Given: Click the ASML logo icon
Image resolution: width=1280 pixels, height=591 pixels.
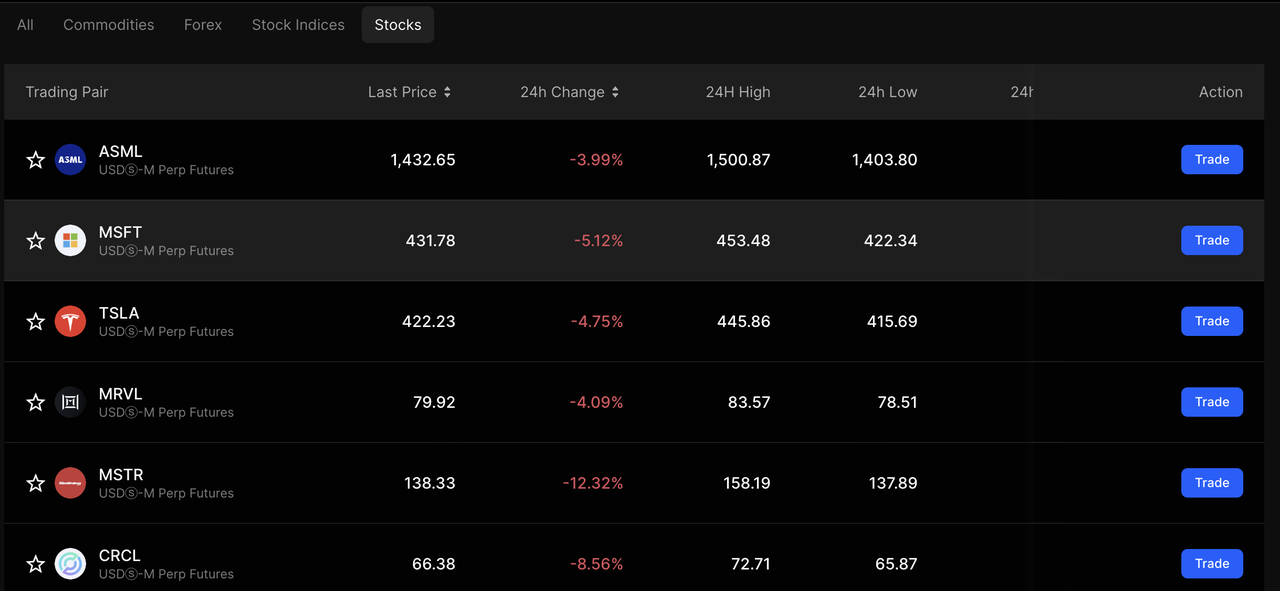Looking at the screenshot, I should coord(70,160).
